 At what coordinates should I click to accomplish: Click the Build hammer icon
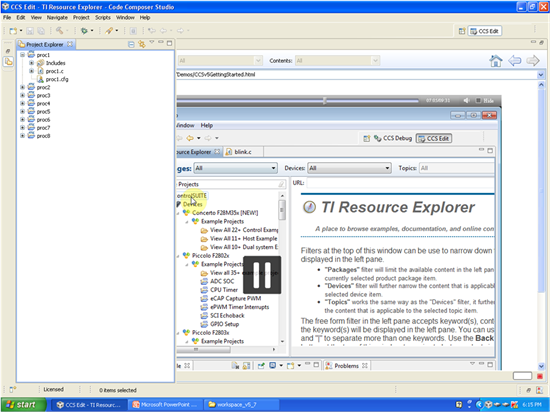point(60,31)
